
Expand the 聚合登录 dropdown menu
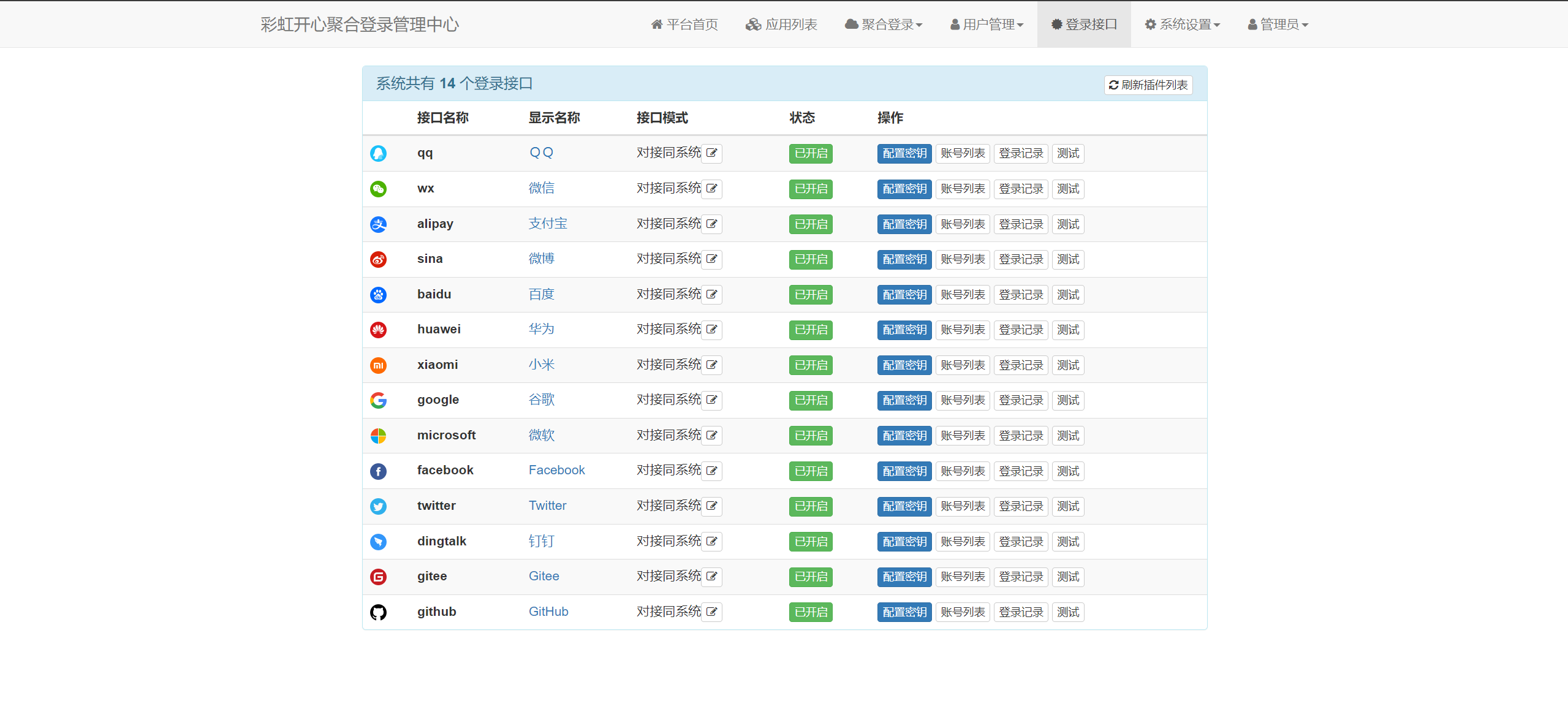[x=883, y=25]
